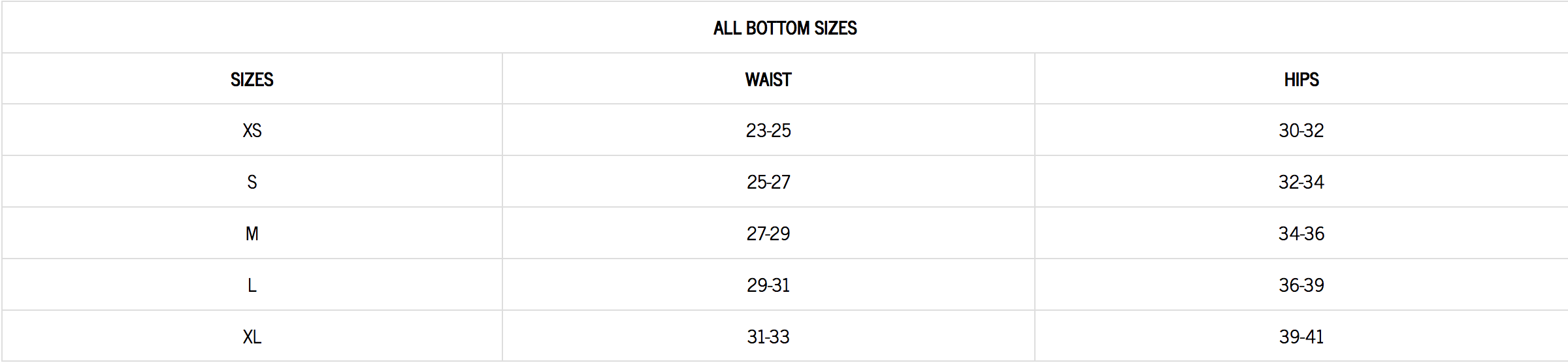Click the S size cell
Screen dimensions: 1568x363
click(x=252, y=182)
